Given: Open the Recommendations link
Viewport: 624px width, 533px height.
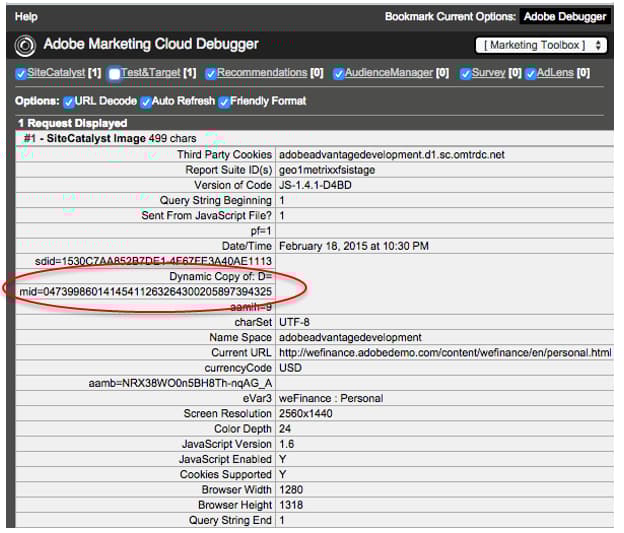Looking at the screenshot, I should 262,72.
